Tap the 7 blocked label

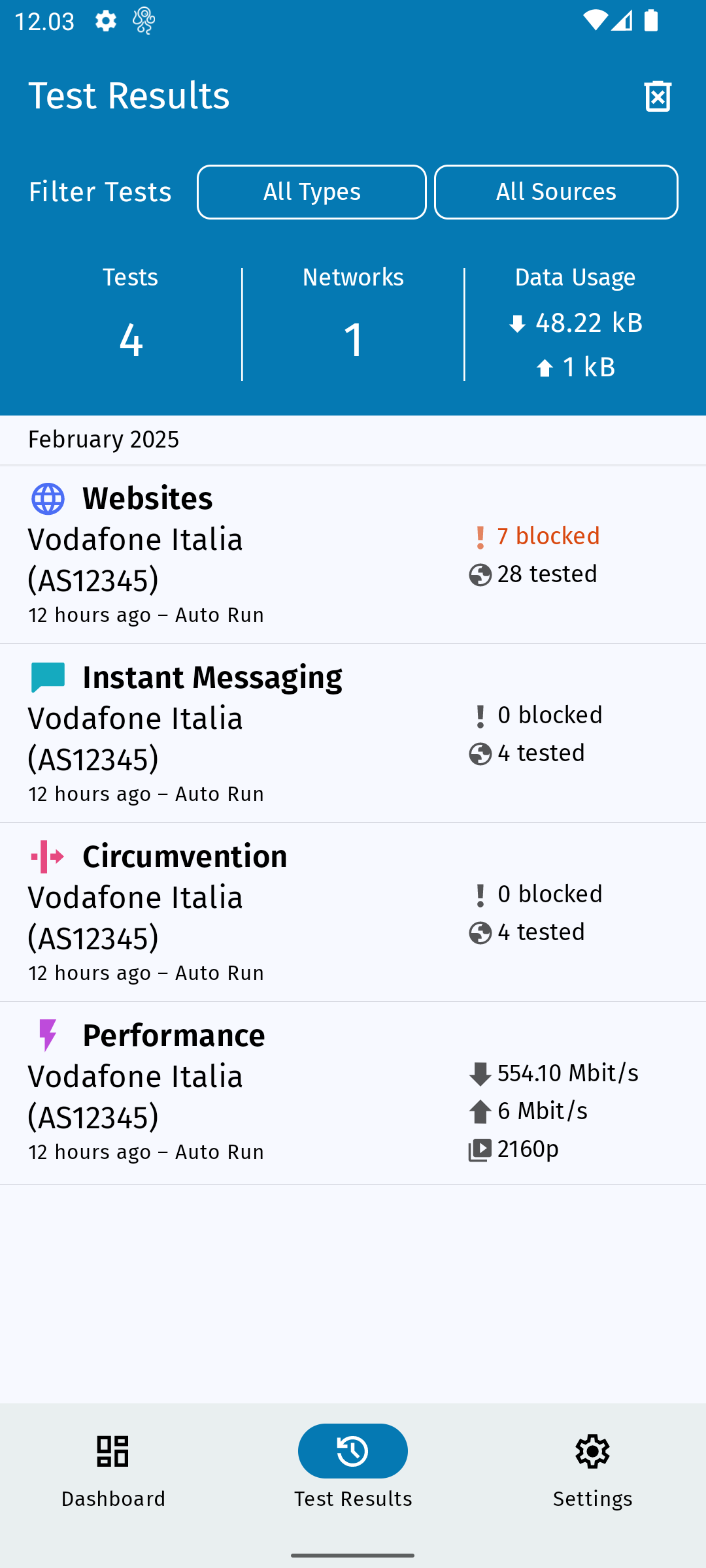548,536
